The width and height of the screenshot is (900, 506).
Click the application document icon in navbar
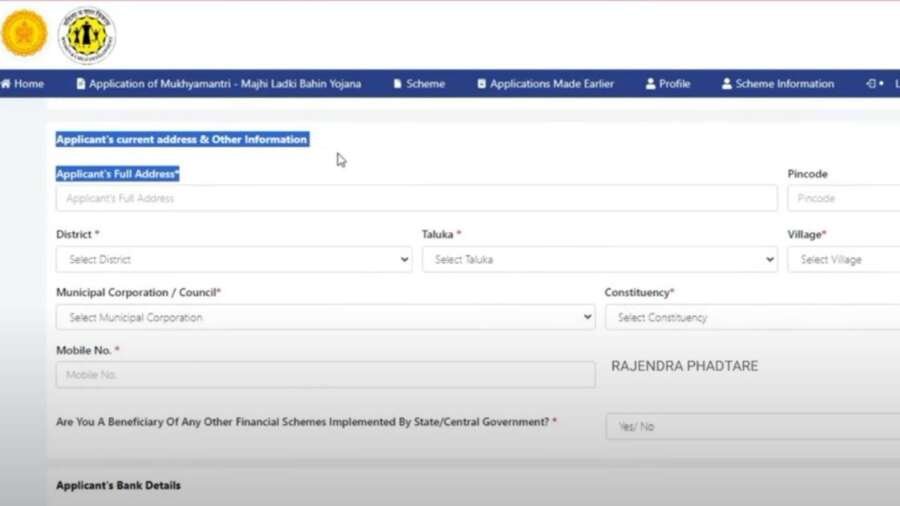(80, 84)
